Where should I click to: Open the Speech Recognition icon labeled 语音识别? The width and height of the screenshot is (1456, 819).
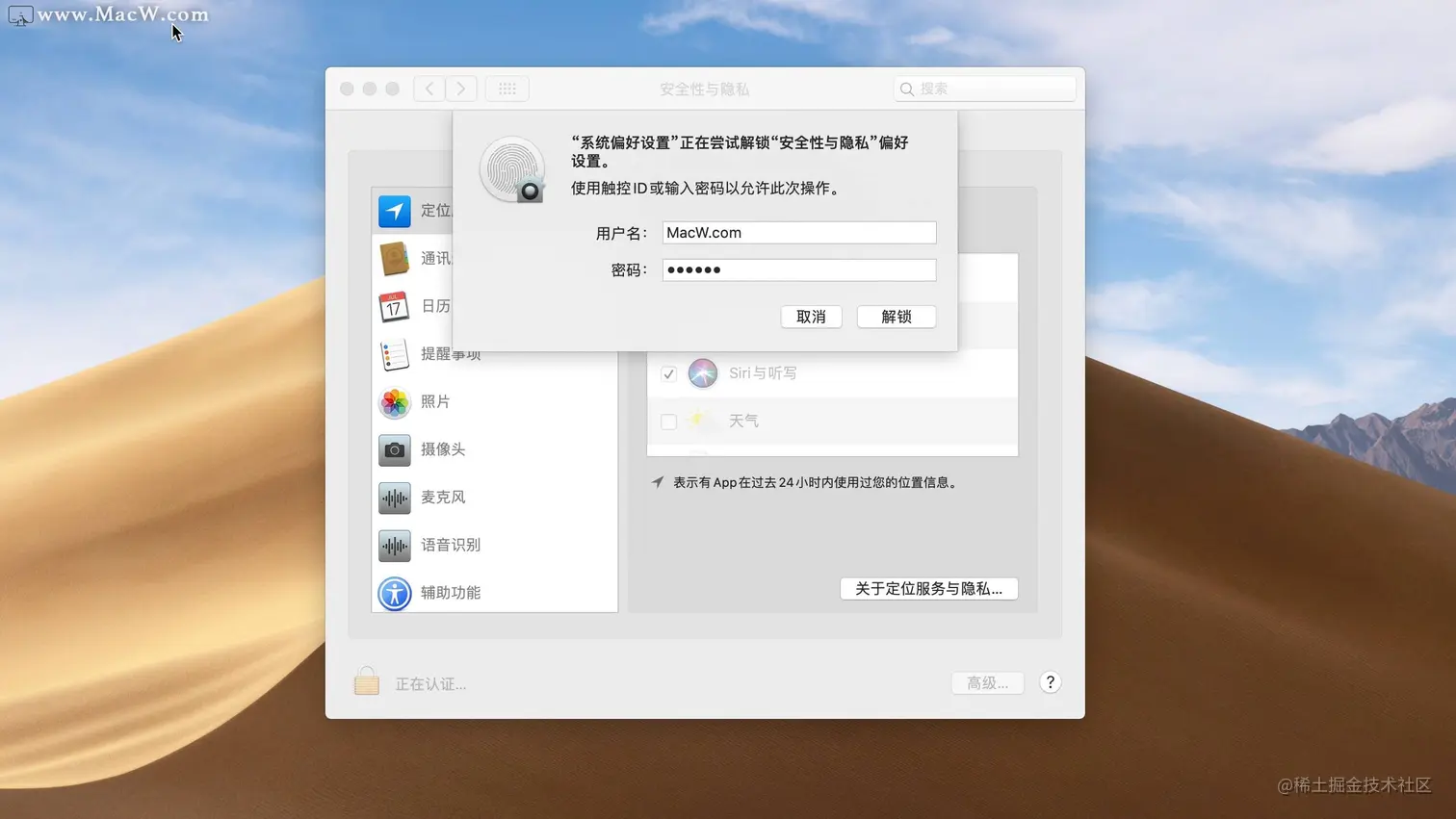[x=395, y=546]
